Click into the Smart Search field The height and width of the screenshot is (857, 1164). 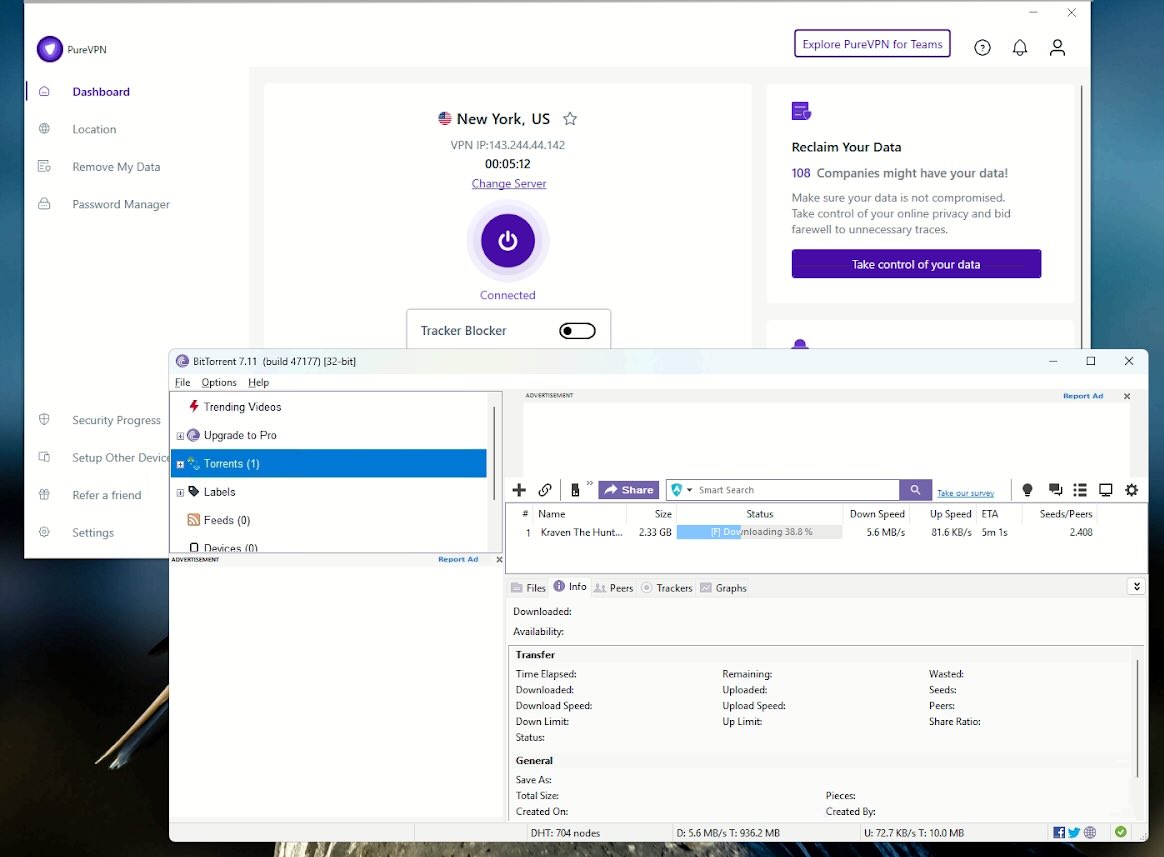coord(795,490)
